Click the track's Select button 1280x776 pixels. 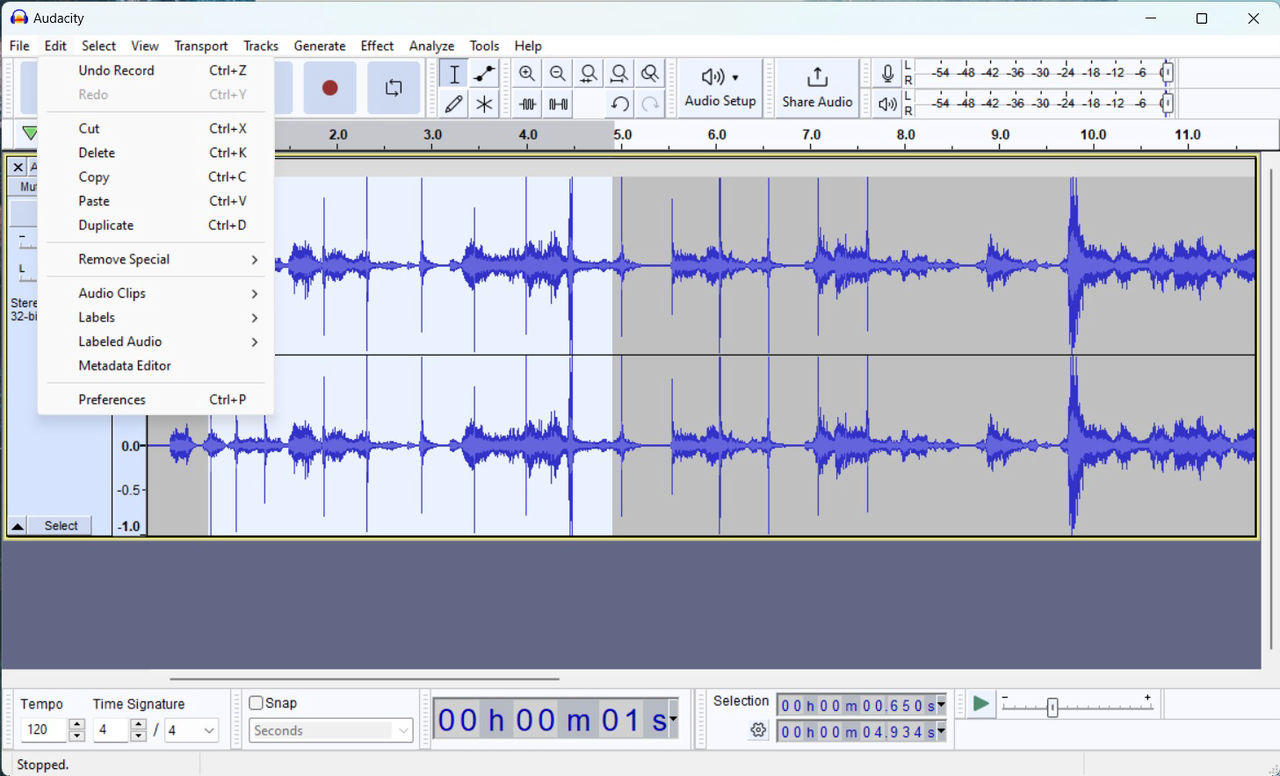click(x=59, y=525)
